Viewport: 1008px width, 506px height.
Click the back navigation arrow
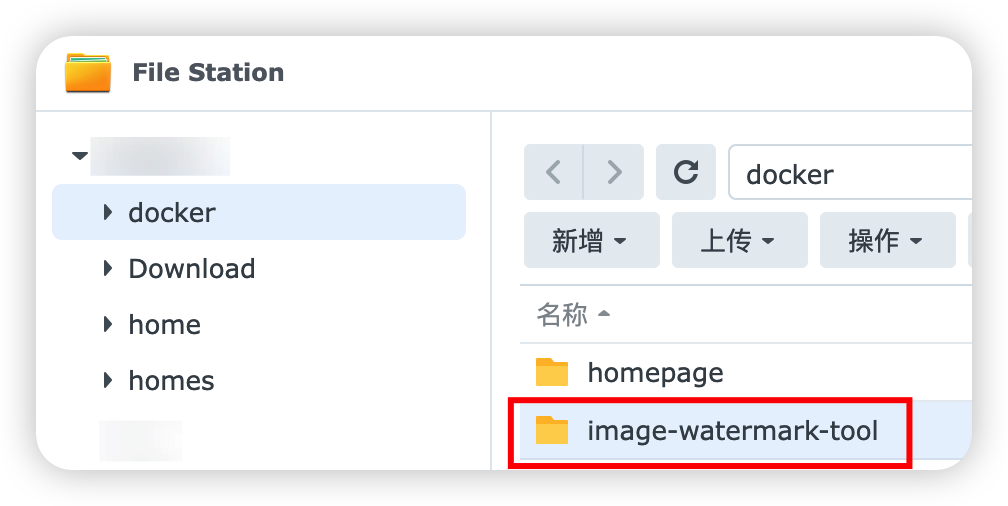click(553, 173)
